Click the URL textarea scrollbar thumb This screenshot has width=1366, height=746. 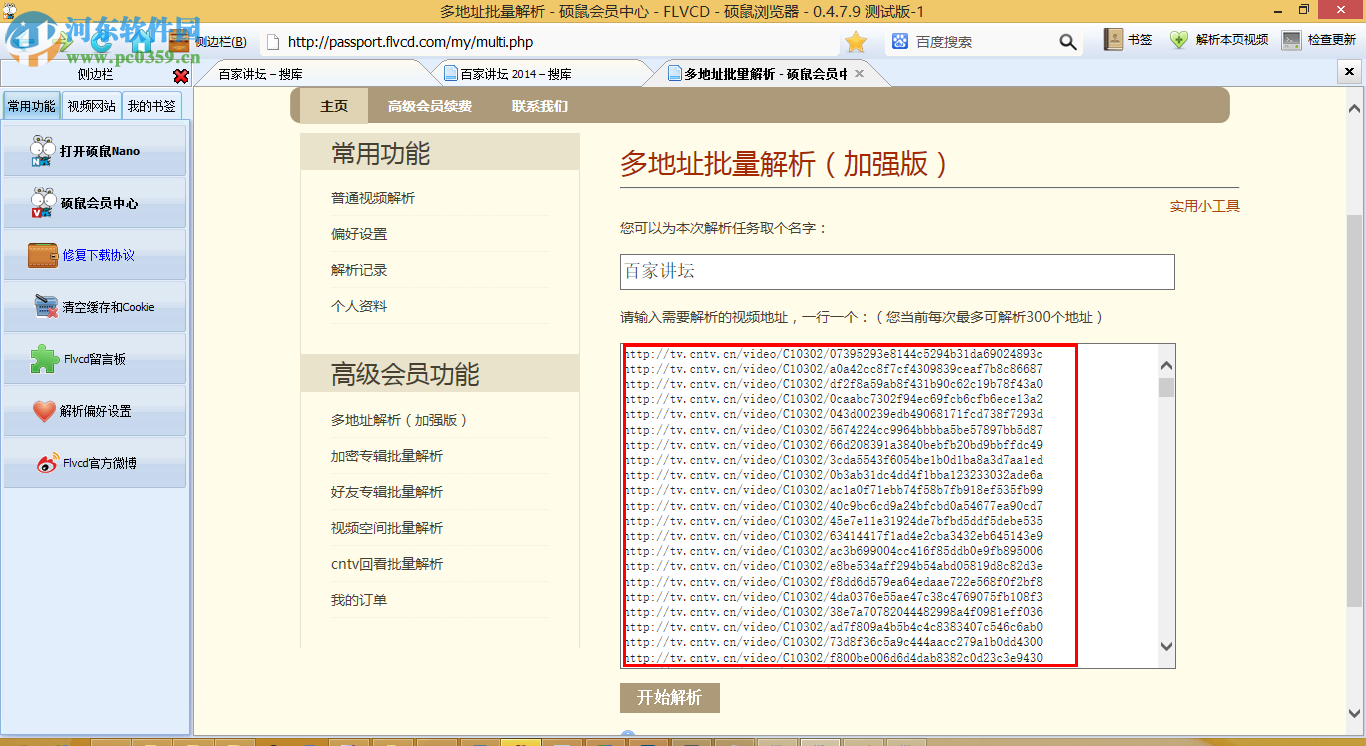1167,388
